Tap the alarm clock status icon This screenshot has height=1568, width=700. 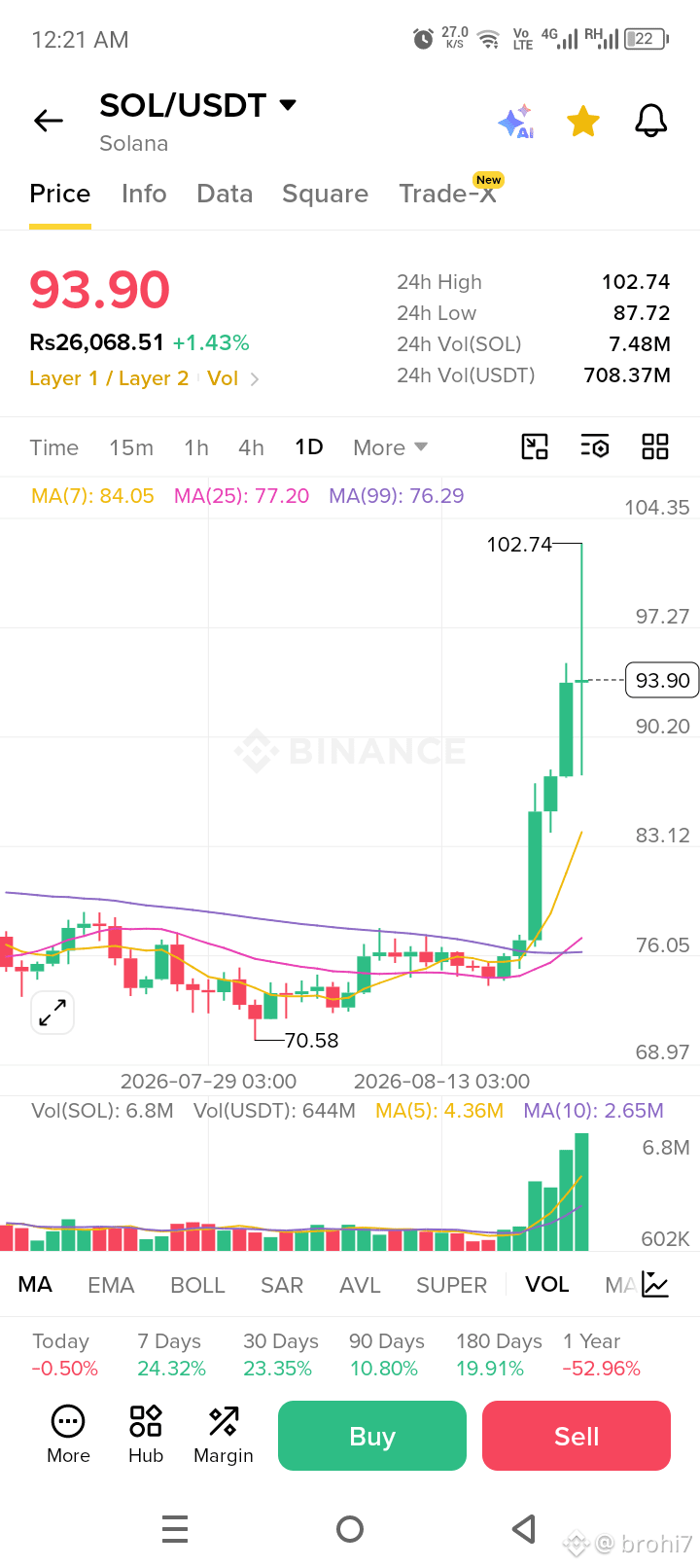(x=423, y=39)
